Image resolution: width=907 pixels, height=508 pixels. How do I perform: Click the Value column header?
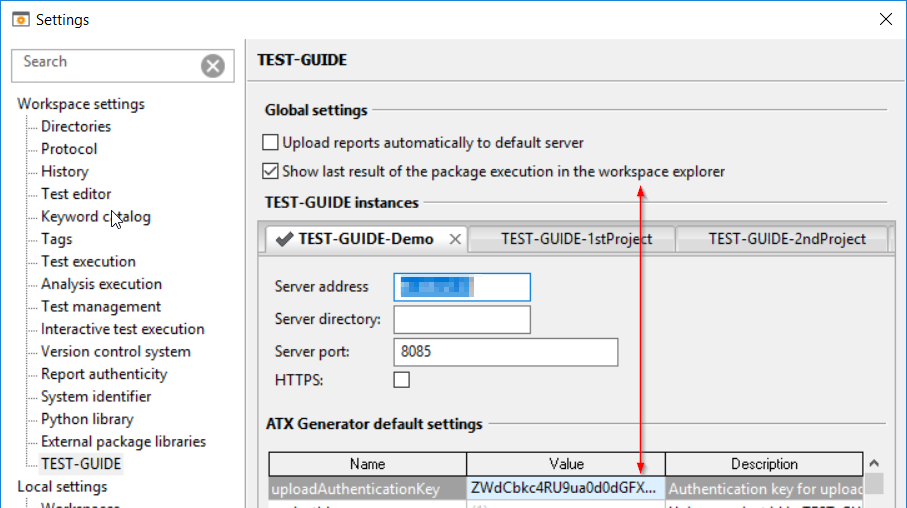(566, 464)
